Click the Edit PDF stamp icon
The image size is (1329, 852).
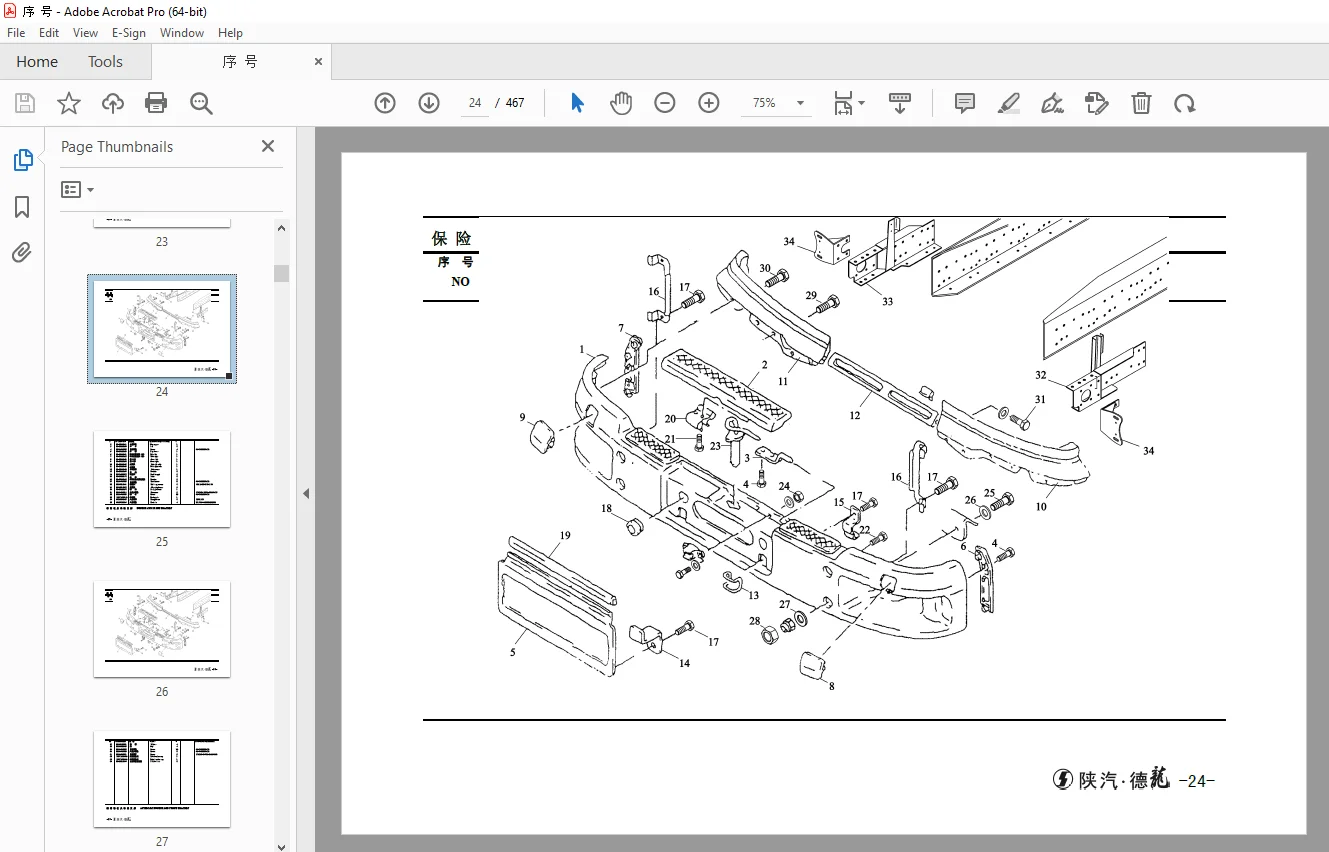click(x=1096, y=103)
